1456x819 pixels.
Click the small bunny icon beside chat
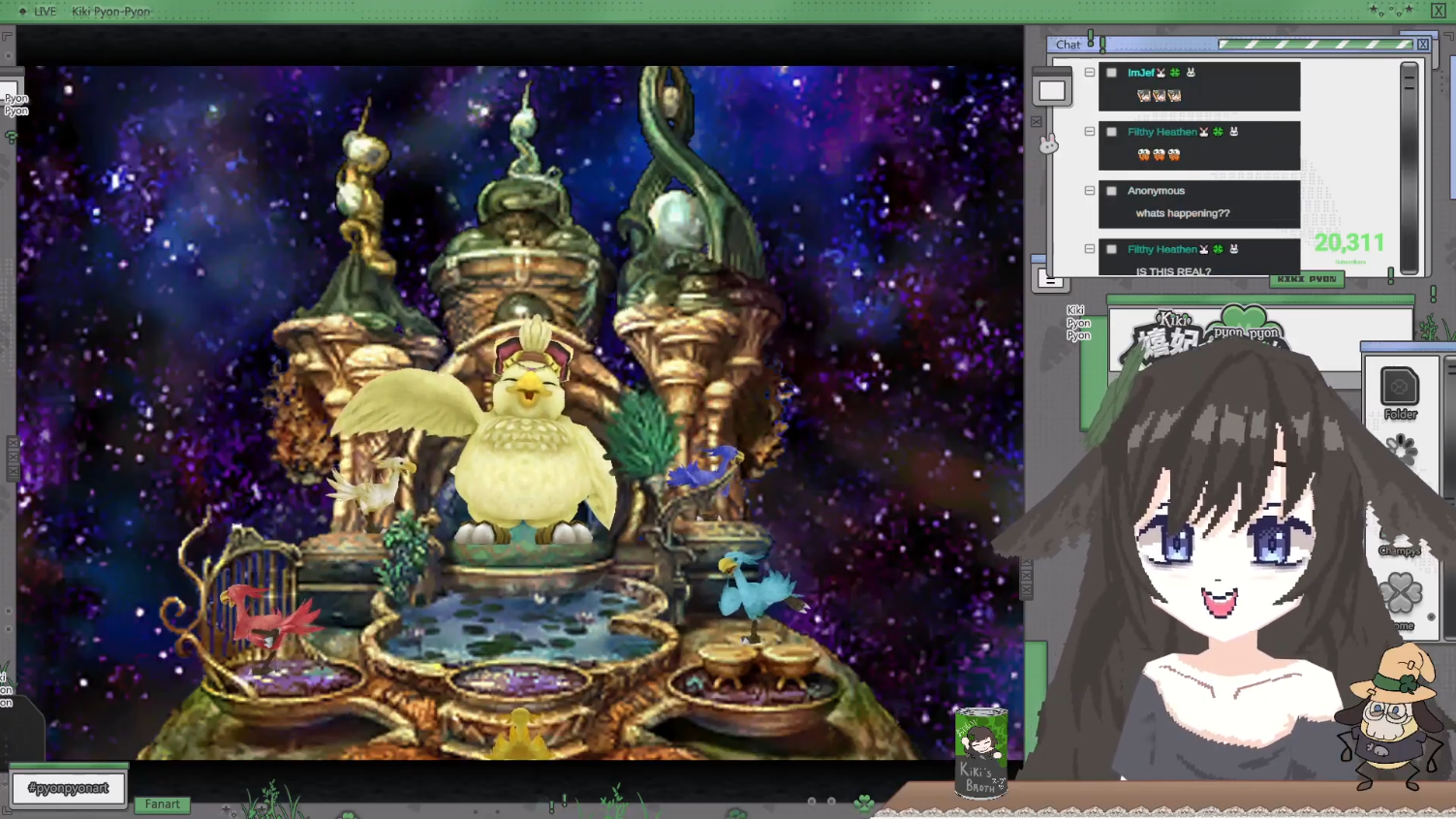pos(1048,144)
